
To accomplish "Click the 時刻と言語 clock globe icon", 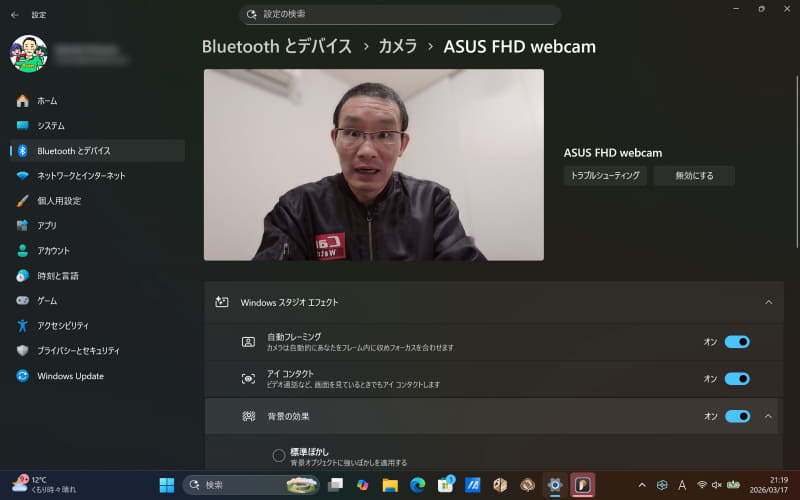I will (22, 276).
